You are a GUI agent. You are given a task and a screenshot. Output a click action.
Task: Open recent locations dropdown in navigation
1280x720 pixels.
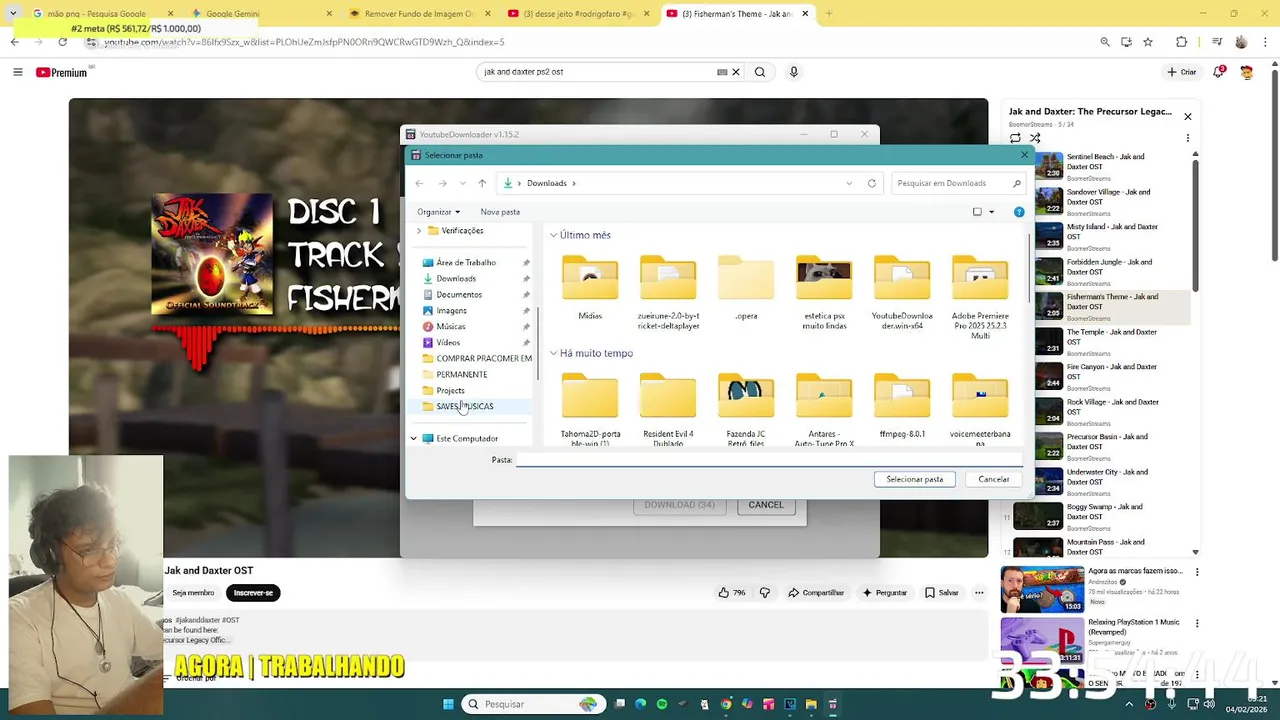point(462,183)
